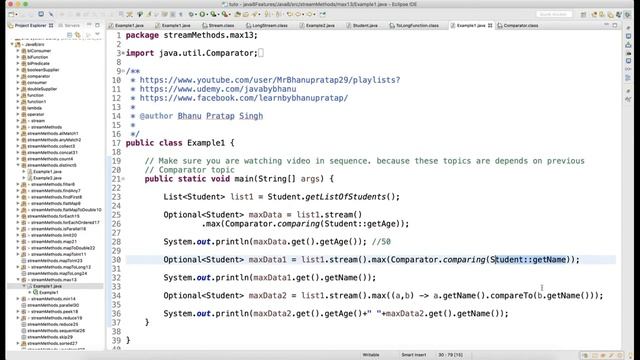Open the Search toolbar icon
Image resolution: width=640 pixels, height=360 pixels.
coord(255,14)
